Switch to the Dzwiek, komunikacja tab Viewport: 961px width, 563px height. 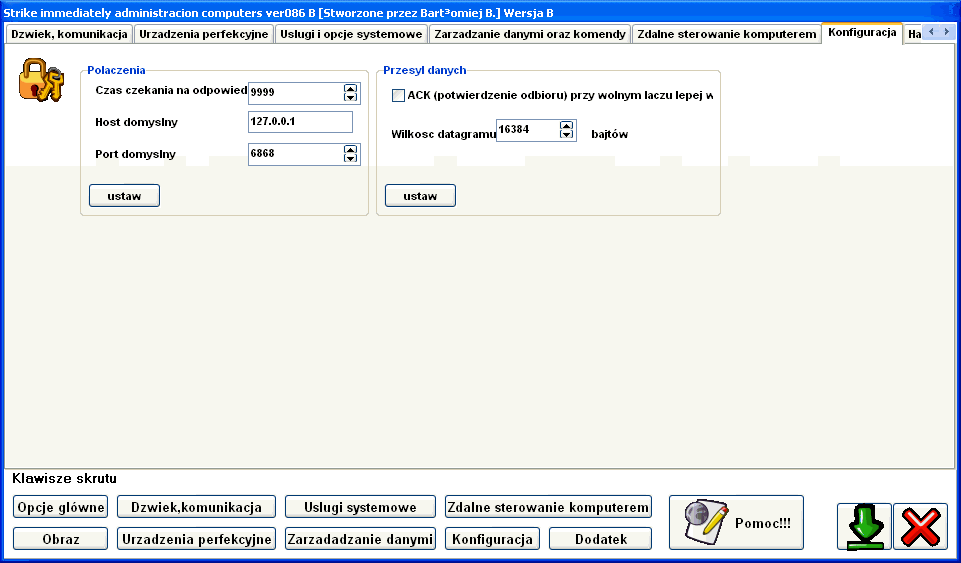[69, 34]
